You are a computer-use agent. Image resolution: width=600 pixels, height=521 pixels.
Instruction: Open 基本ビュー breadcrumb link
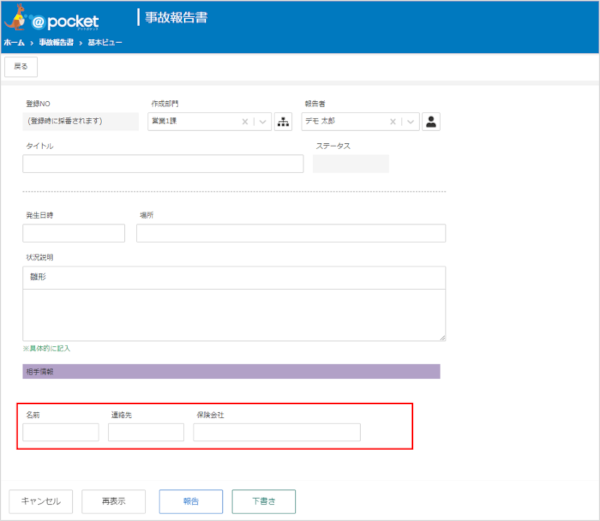(x=105, y=42)
